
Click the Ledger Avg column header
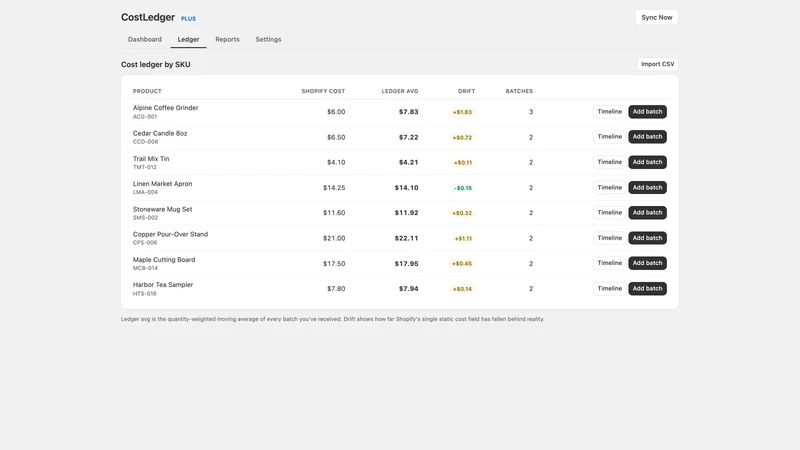click(400, 91)
